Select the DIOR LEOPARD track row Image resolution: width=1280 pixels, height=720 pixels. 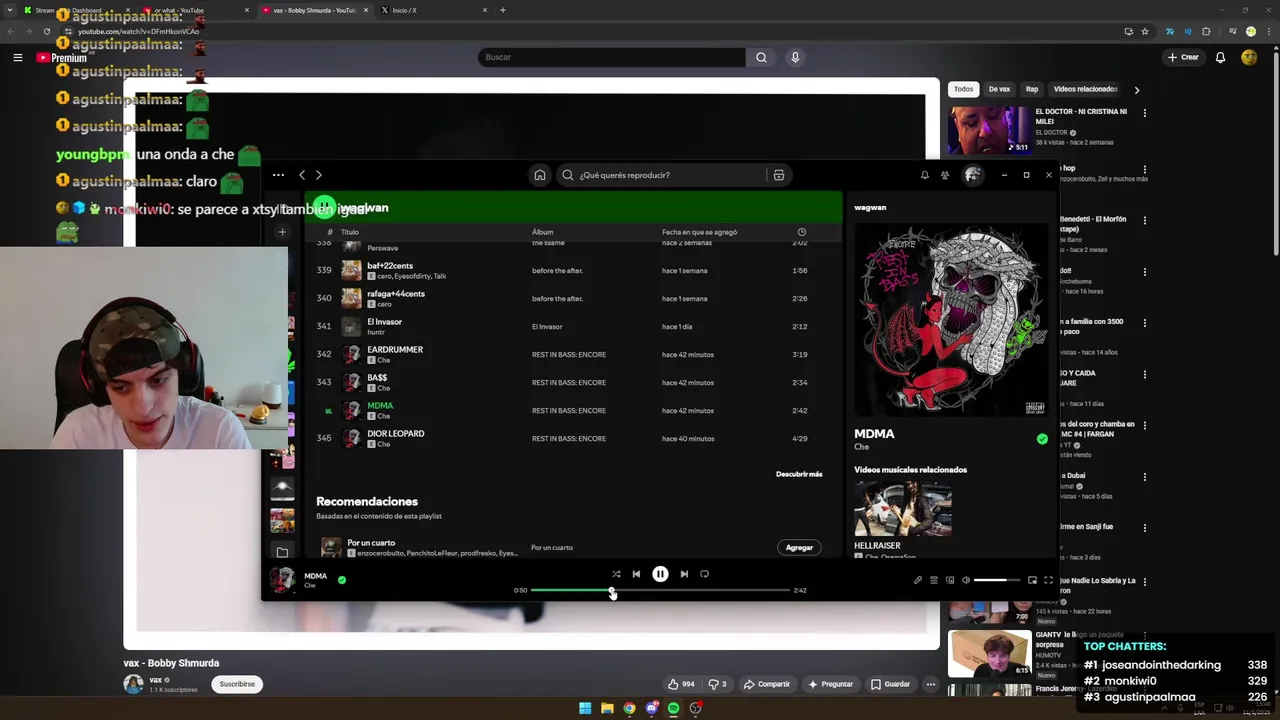click(x=574, y=438)
